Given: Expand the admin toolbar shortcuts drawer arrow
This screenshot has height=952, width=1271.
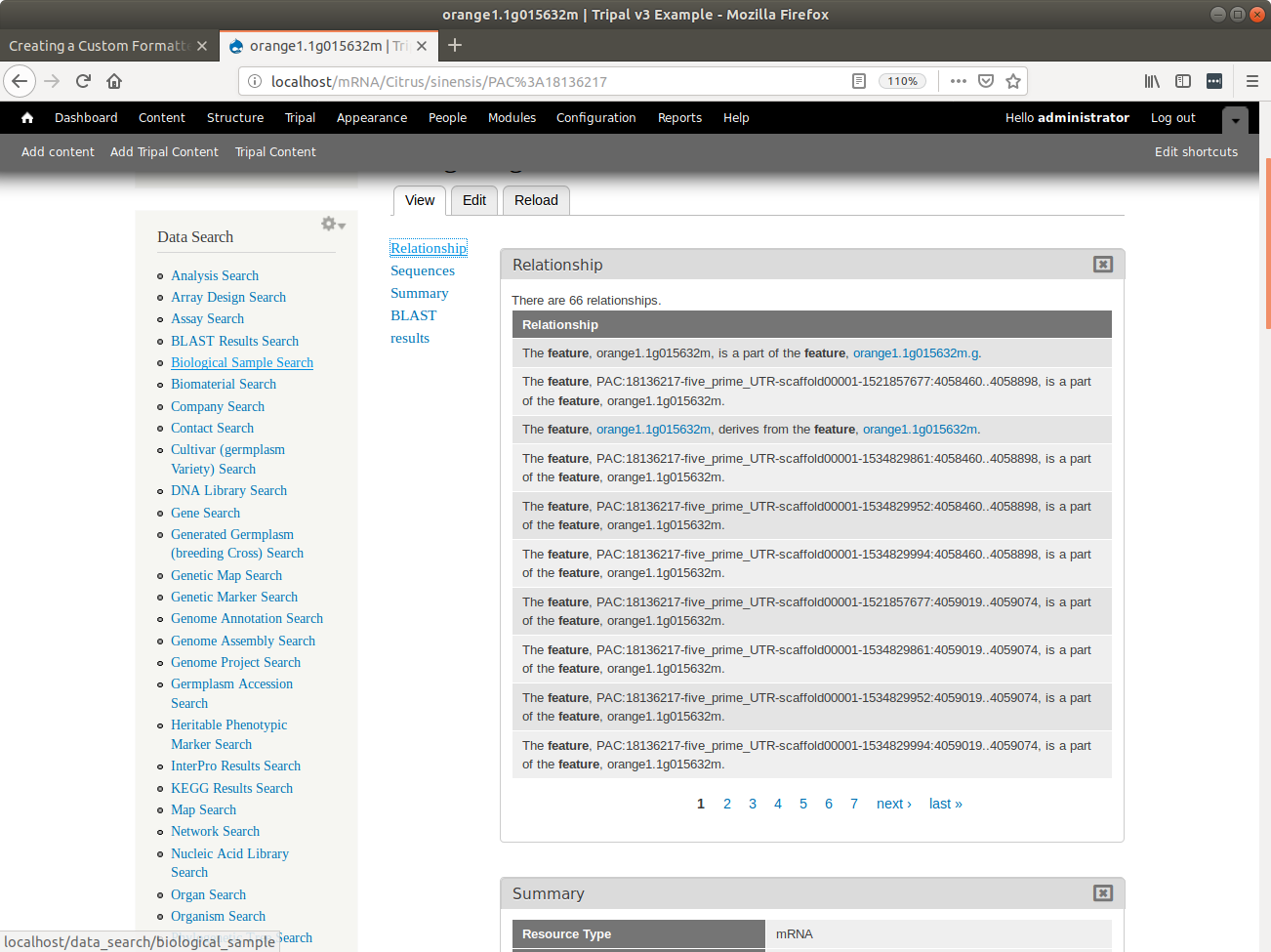Looking at the screenshot, I should (x=1235, y=119).
